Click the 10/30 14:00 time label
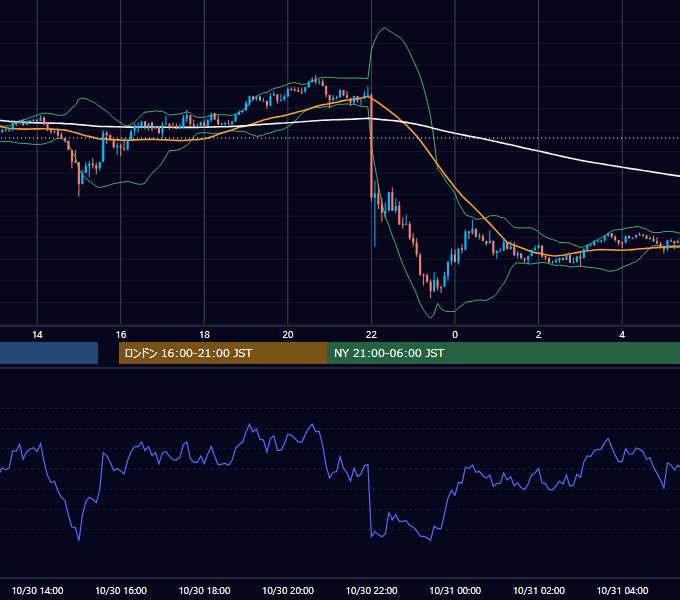Viewport: 680px width, 600px height. 37,591
